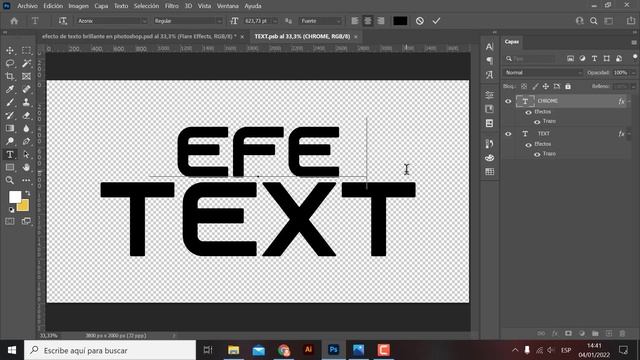
Task: Select the Move tool
Action: (10, 51)
